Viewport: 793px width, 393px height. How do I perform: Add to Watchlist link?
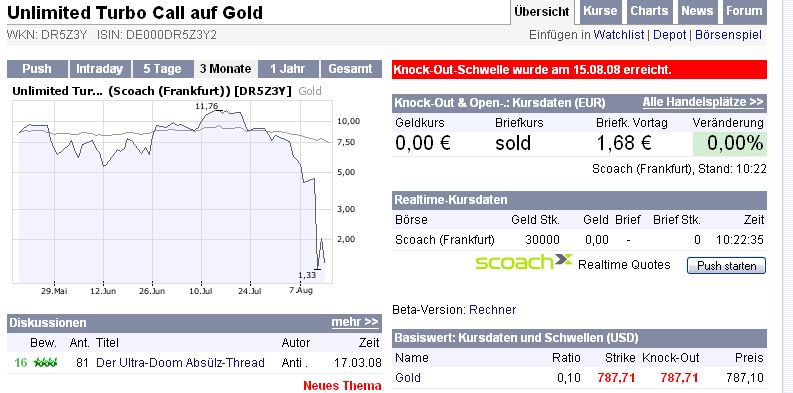(619, 35)
